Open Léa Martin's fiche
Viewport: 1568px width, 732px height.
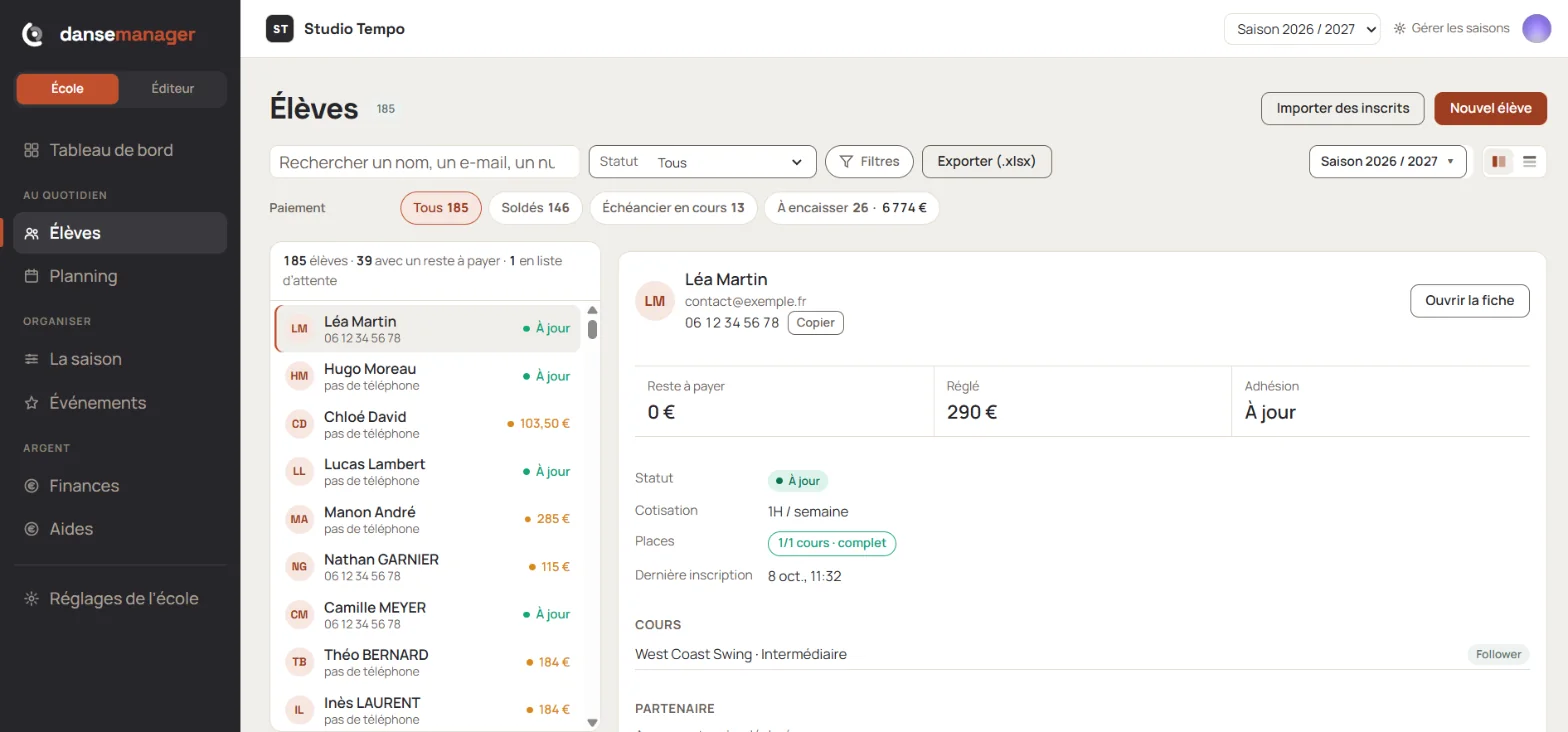1470,301
